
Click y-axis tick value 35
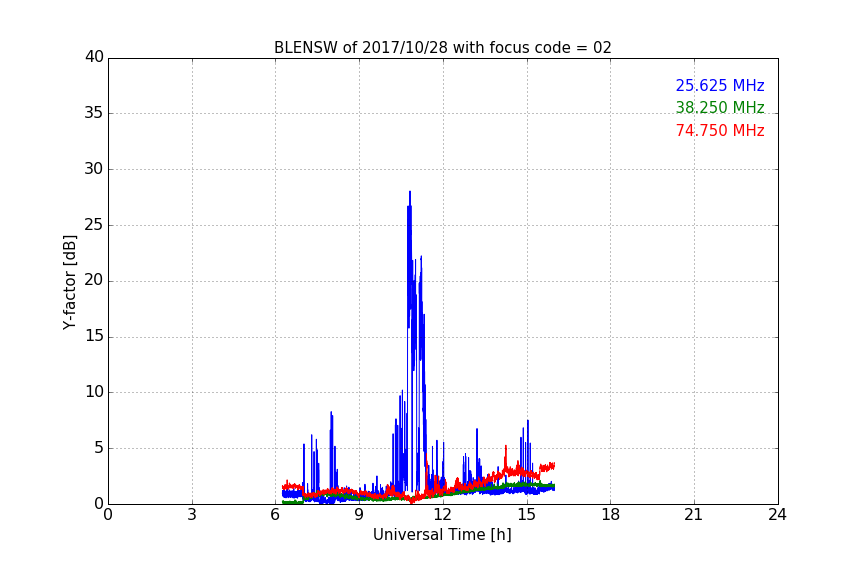[x=94, y=113]
